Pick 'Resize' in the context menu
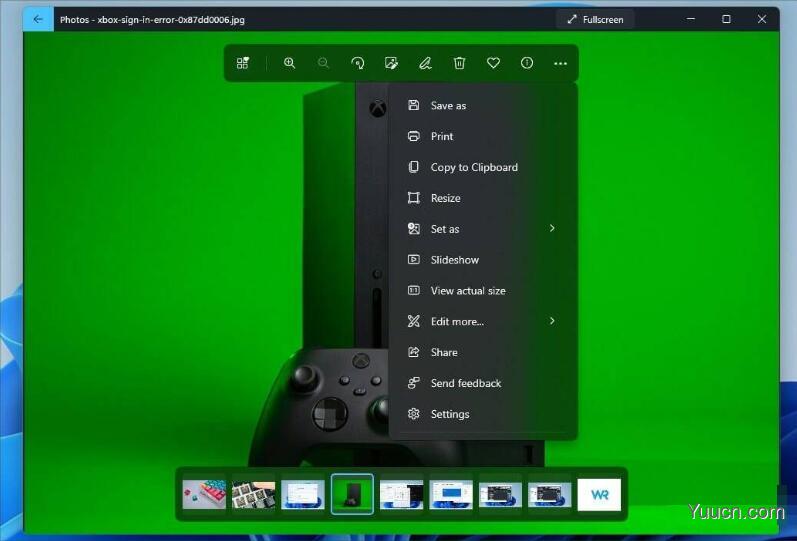The width and height of the screenshot is (797, 541). click(445, 198)
